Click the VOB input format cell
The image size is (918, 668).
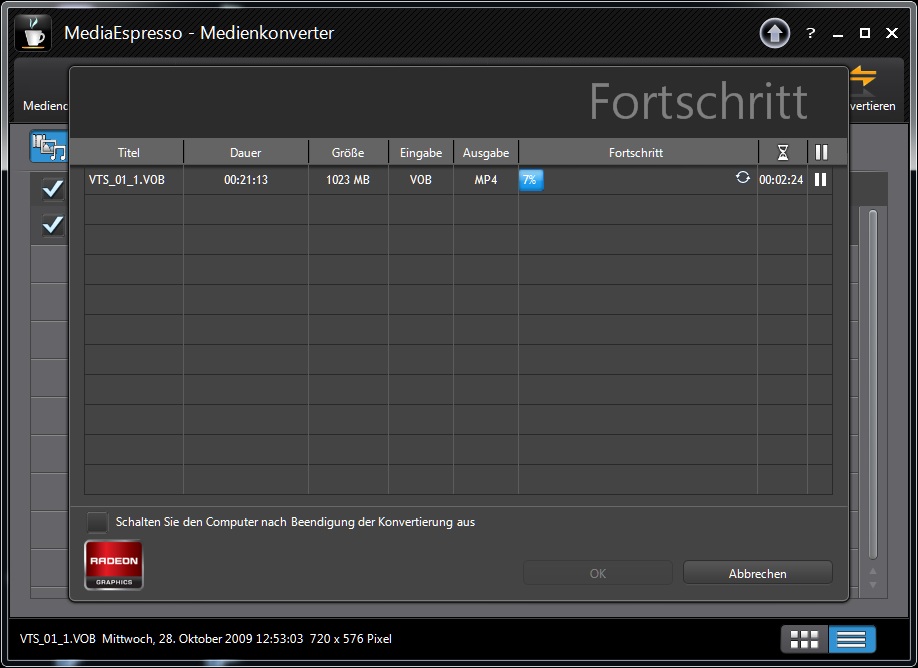(x=421, y=180)
